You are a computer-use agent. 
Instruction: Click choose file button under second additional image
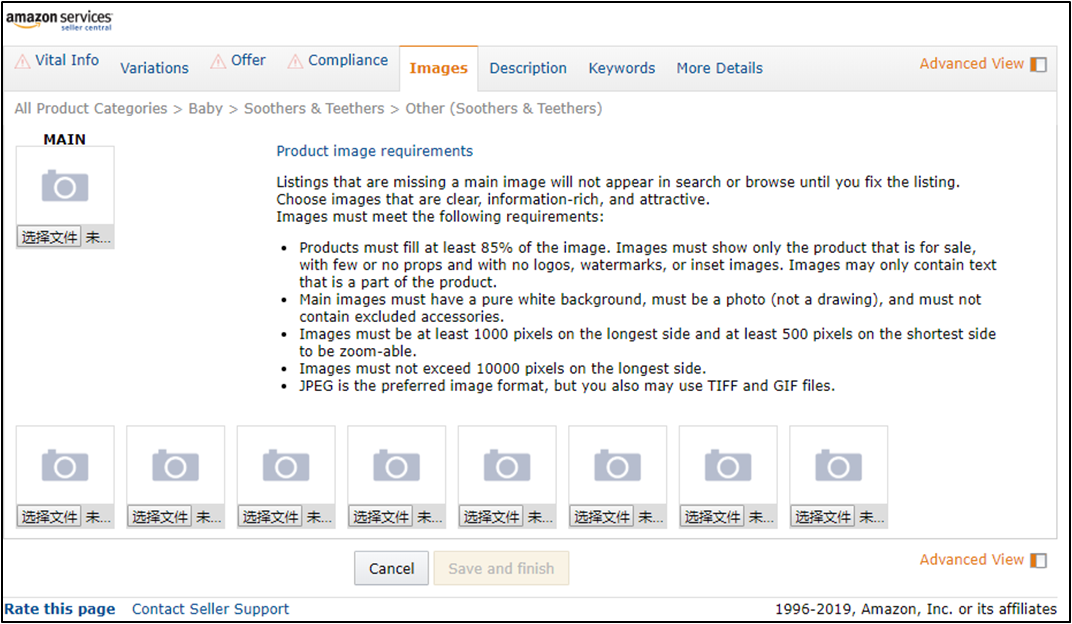(x=160, y=517)
